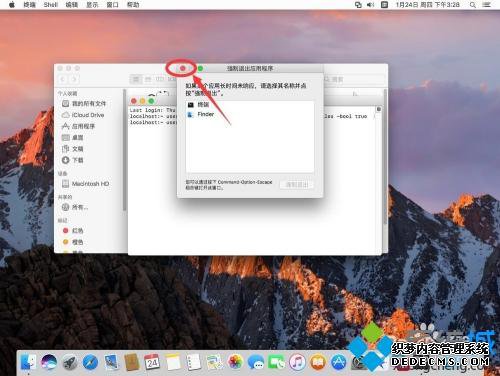Open iTunes music icon in Dock
The height and width of the screenshot is (376, 500).
coord(297,362)
